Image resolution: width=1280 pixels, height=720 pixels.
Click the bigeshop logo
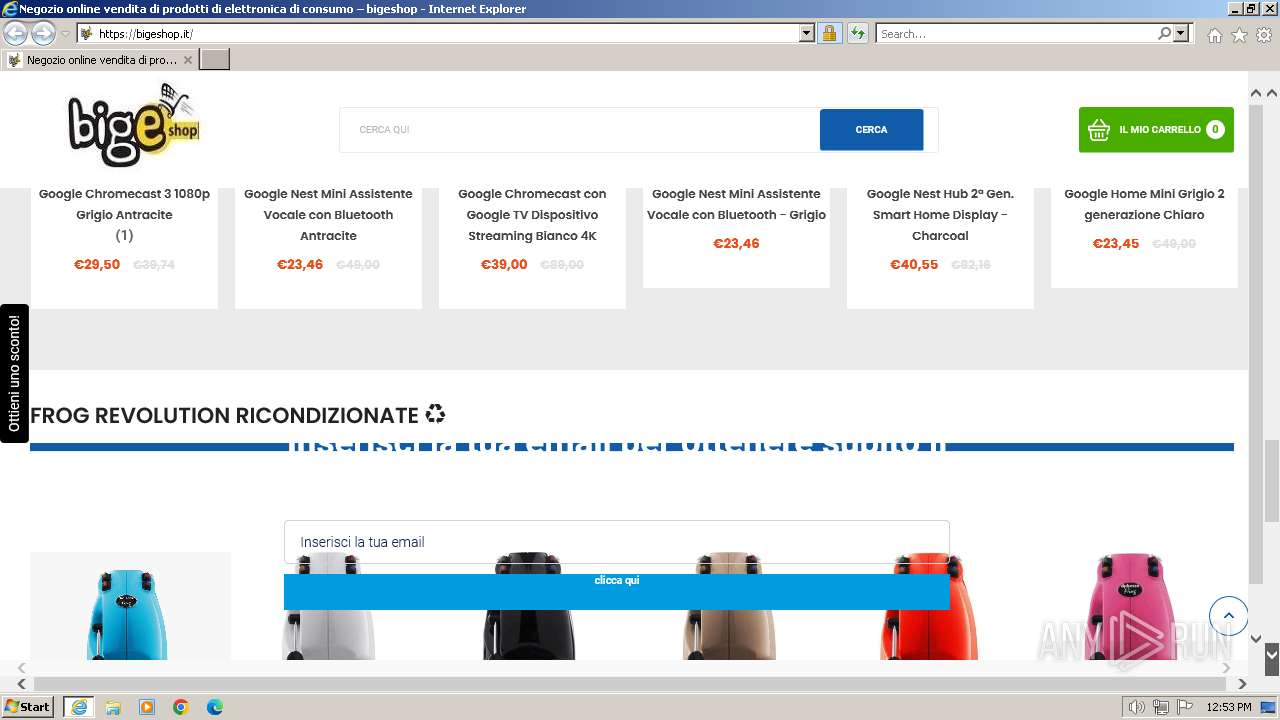pyautogui.click(x=134, y=127)
